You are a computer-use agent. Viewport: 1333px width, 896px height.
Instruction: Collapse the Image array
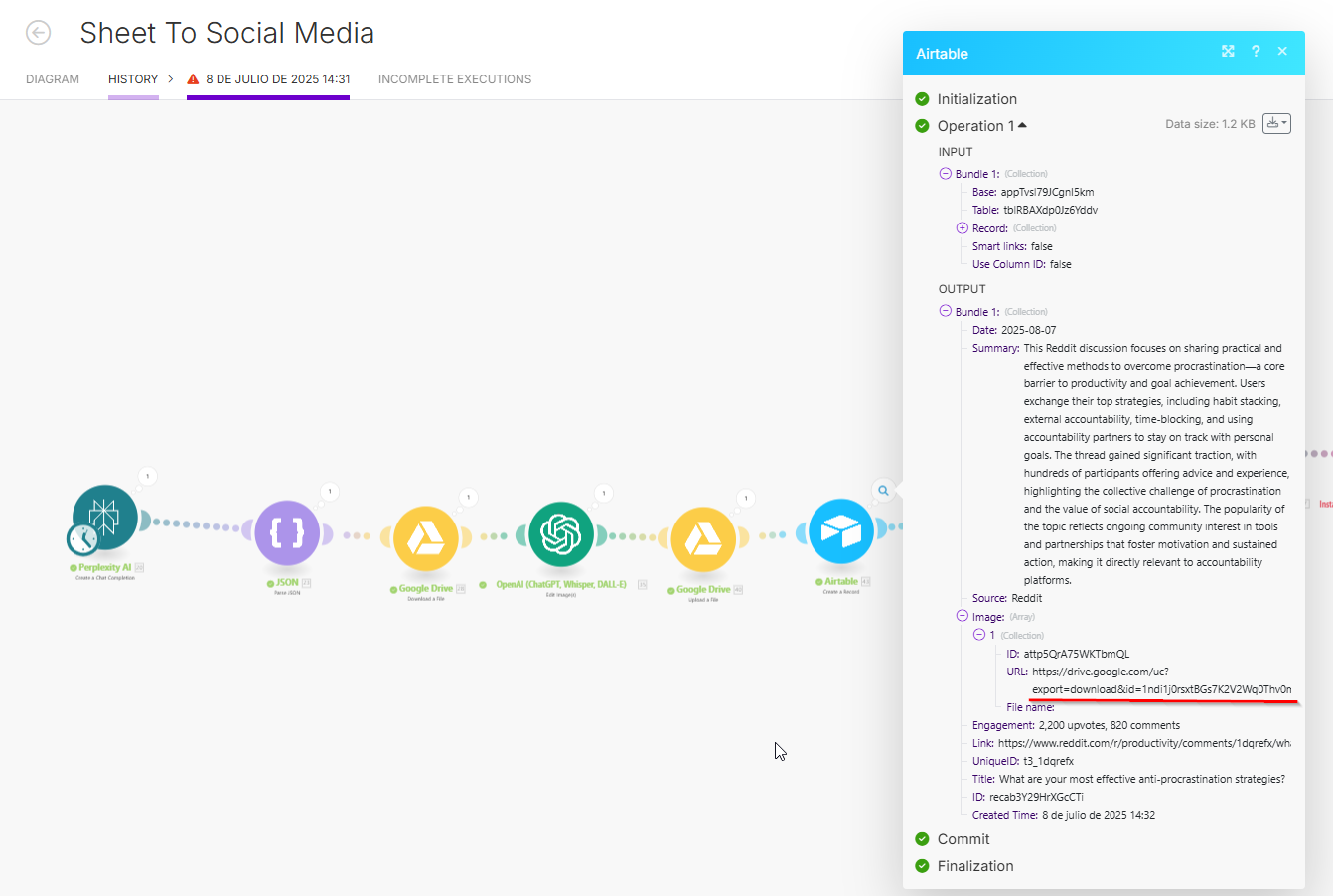click(963, 617)
